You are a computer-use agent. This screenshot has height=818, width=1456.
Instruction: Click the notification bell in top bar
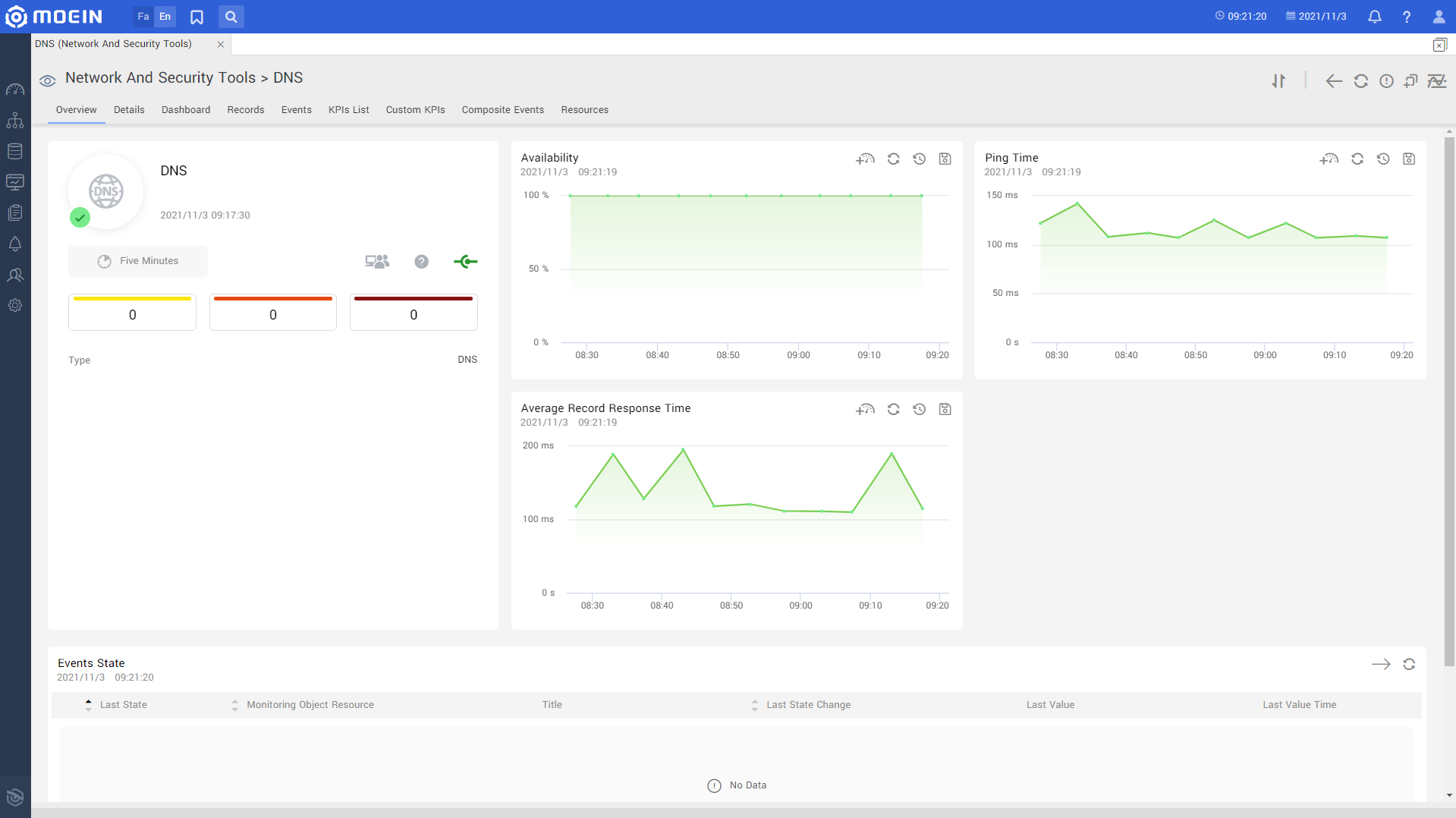[x=1374, y=17]
